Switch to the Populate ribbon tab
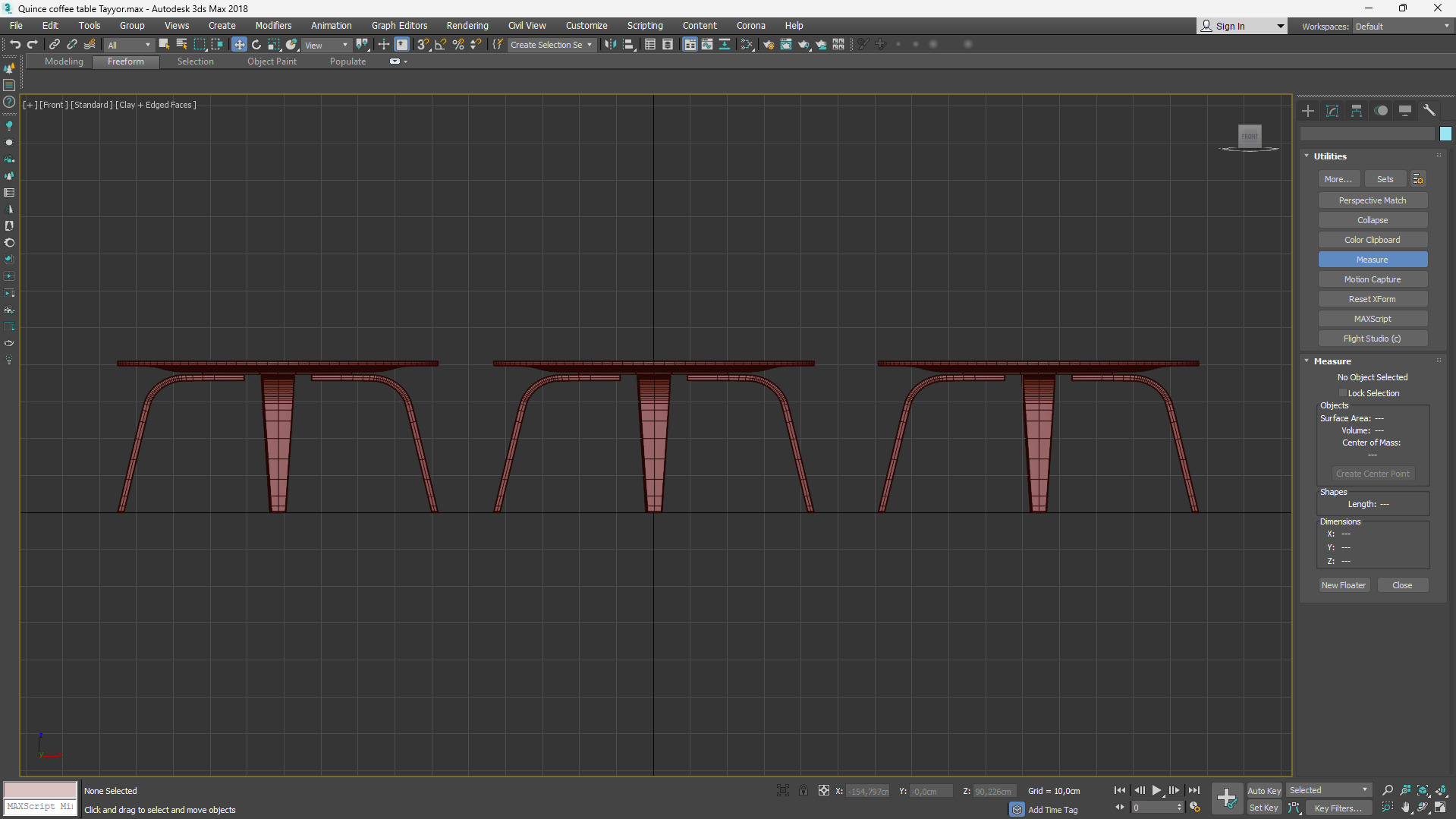1456x819 pixels. click(347, 61)
